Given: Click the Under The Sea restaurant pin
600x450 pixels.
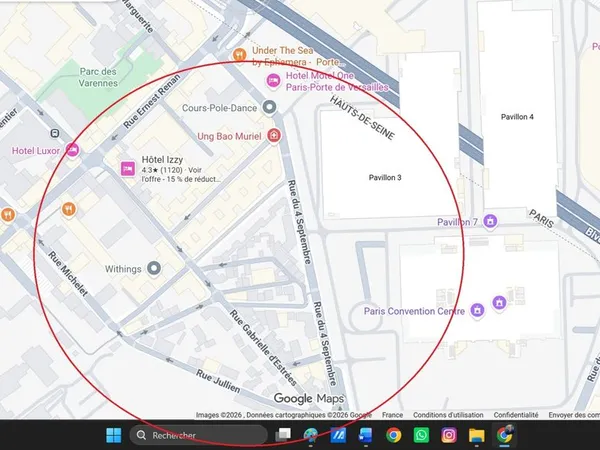Looking at the screenshot, I should pyautogui.click(x=240, y=55).
